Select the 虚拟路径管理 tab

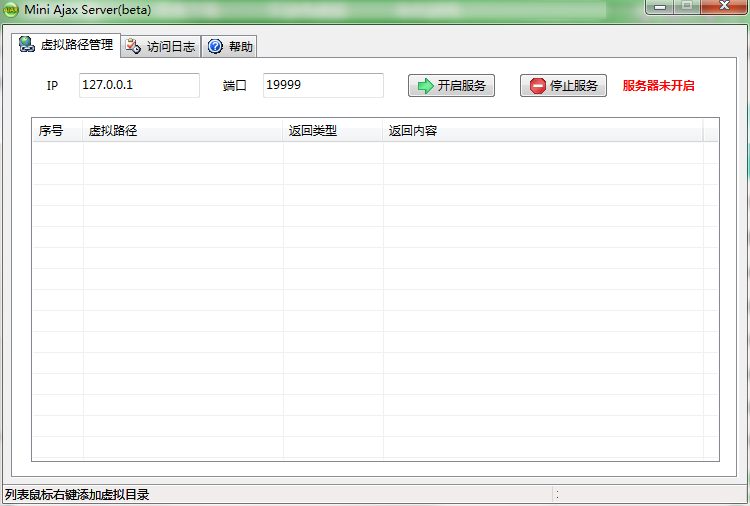pos(66,45)
